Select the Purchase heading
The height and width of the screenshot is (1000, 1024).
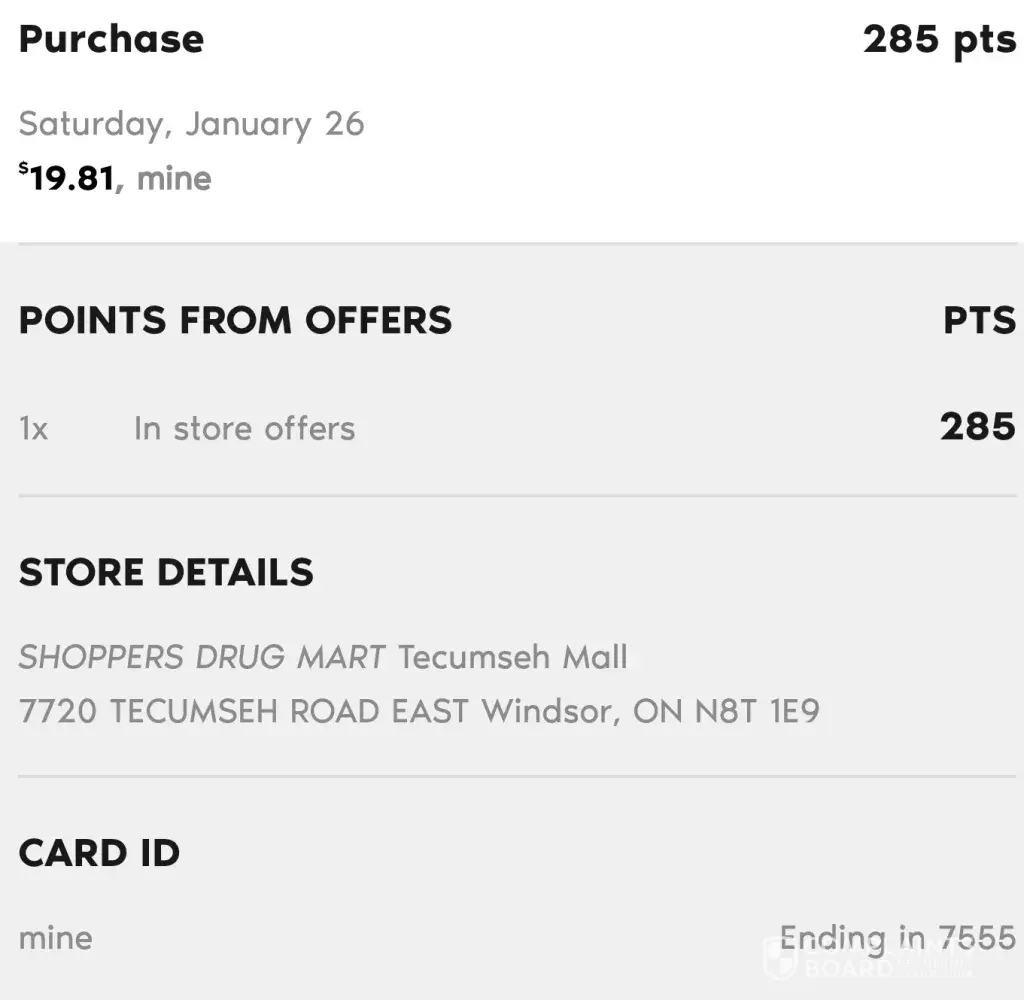[x=111, y=39]
